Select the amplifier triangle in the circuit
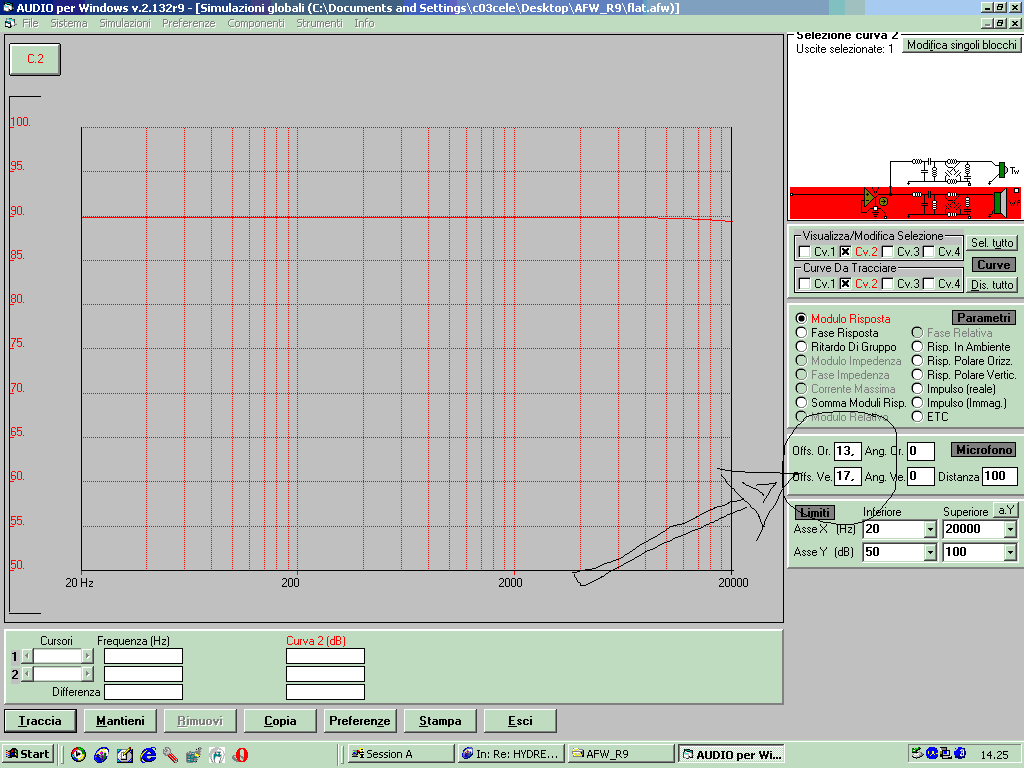Viewport: 1024px width, 768px height. click(x=869, y=197)
